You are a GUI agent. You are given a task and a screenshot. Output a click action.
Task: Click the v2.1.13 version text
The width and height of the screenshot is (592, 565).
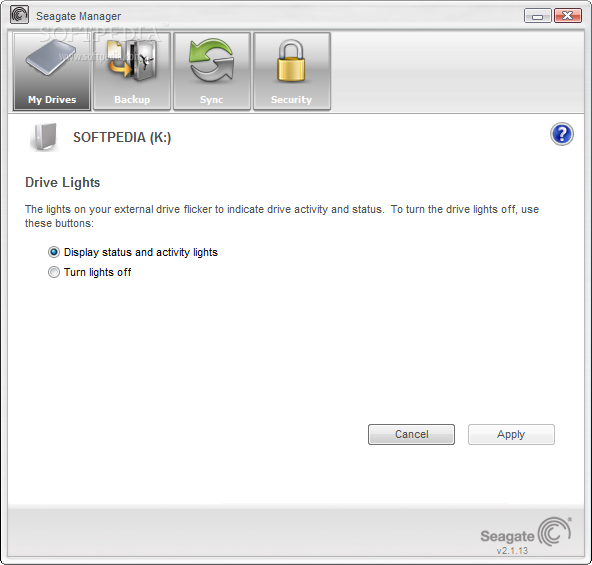pos(512,551)
